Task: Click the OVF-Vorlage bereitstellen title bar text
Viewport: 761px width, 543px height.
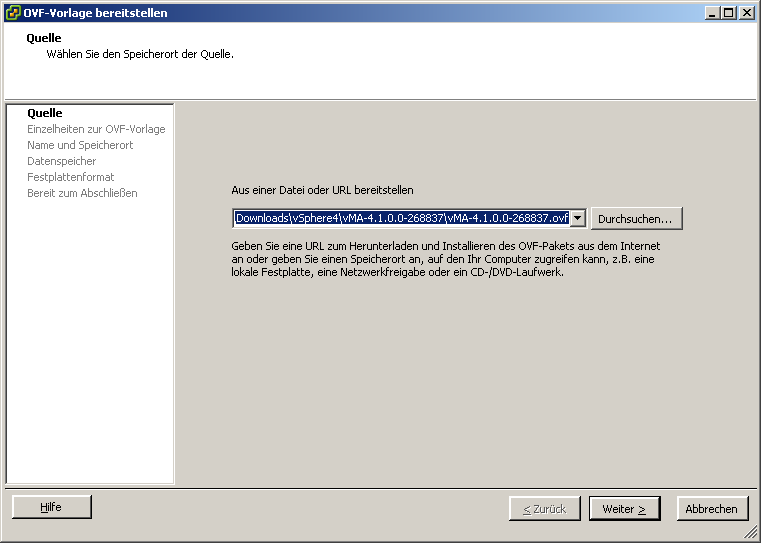Action: coord(96,13)
